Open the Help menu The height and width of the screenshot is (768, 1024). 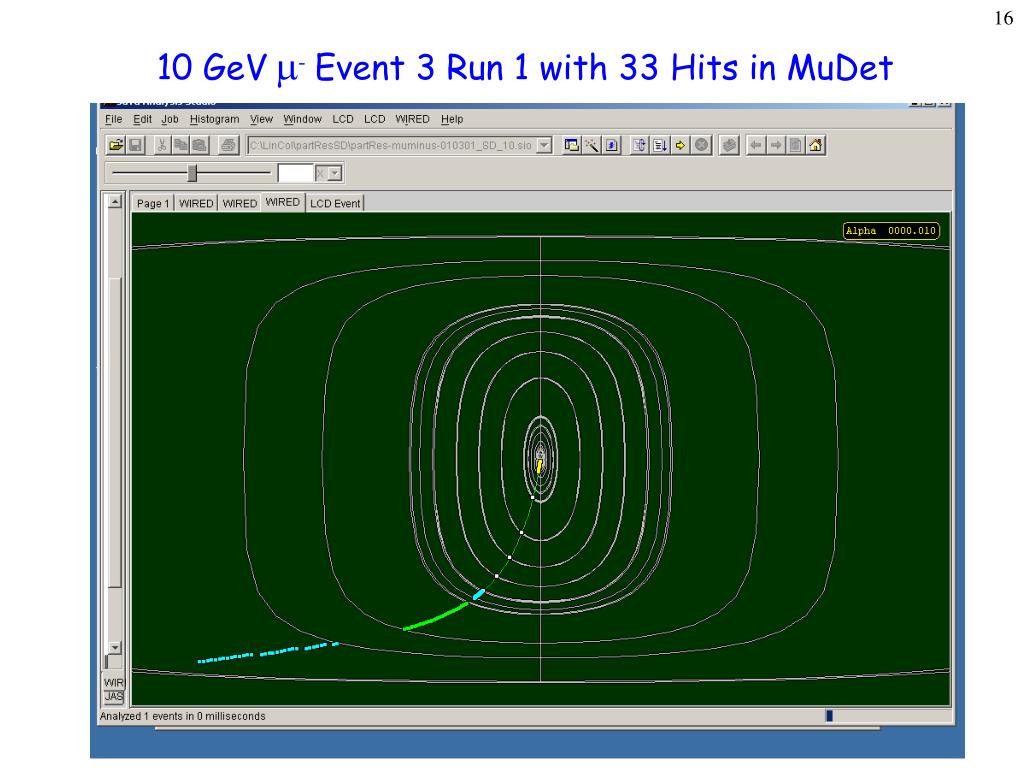pyautogui.click(x=452, y=119)
